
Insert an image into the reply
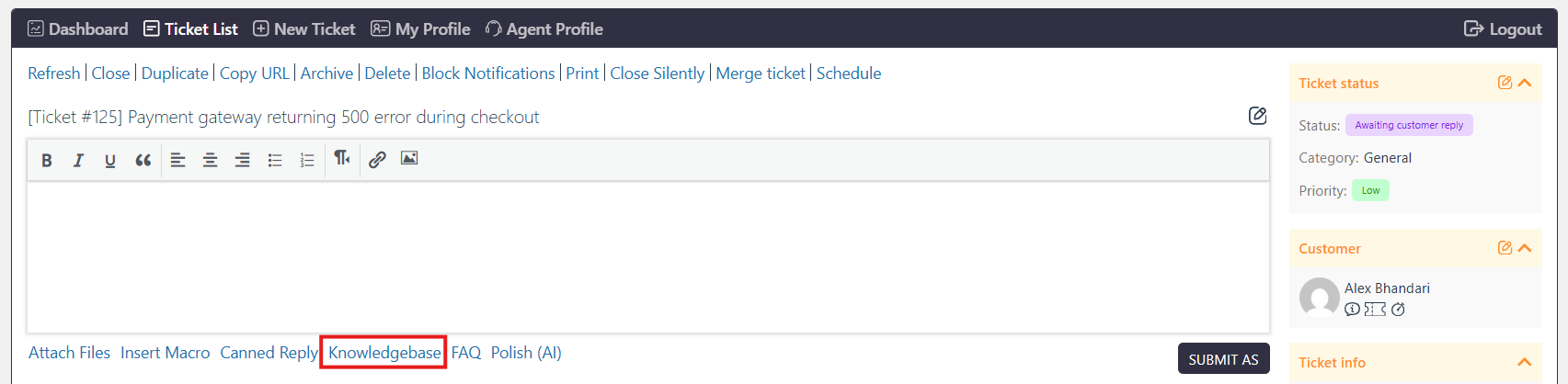point(409,159)
